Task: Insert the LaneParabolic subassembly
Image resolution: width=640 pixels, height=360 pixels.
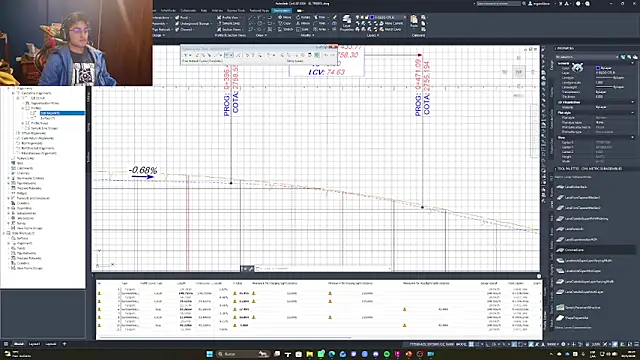Action: pos(571,229)
